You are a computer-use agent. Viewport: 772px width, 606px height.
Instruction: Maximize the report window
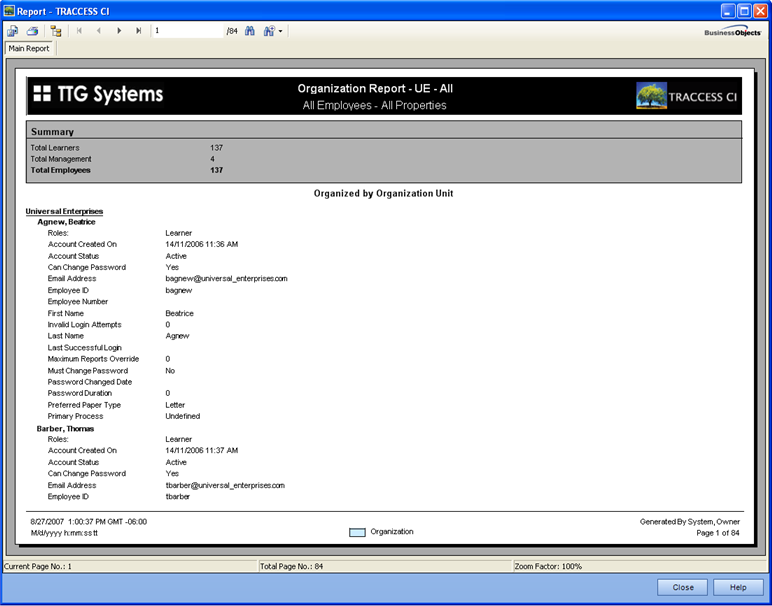point(744,11)
